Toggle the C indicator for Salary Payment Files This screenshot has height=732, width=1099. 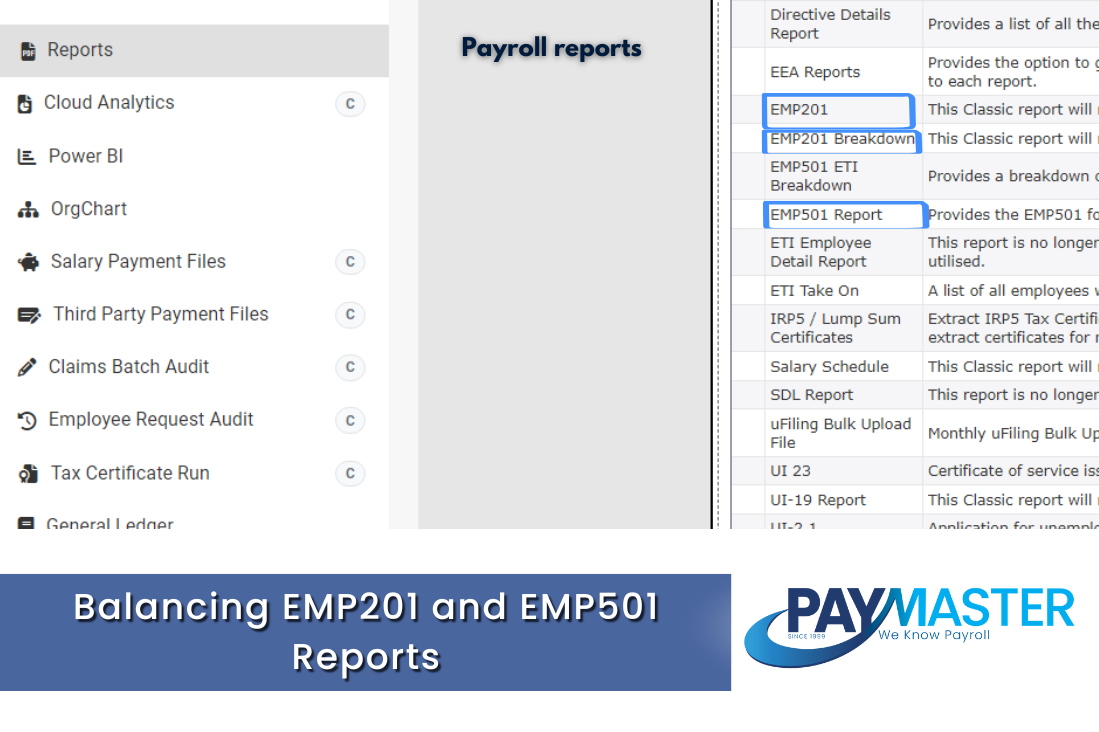(350, 262)
